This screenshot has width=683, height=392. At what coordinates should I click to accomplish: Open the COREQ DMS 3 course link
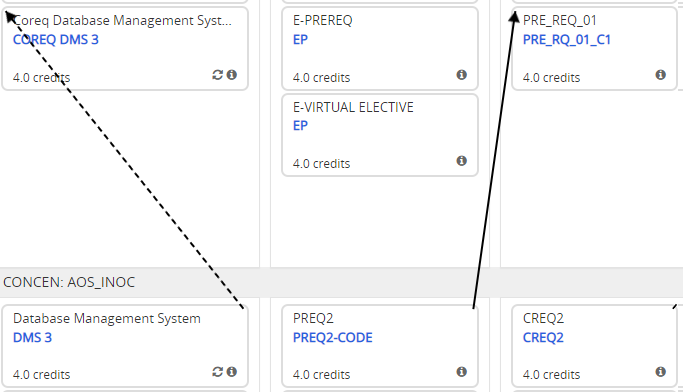point(56,40)
